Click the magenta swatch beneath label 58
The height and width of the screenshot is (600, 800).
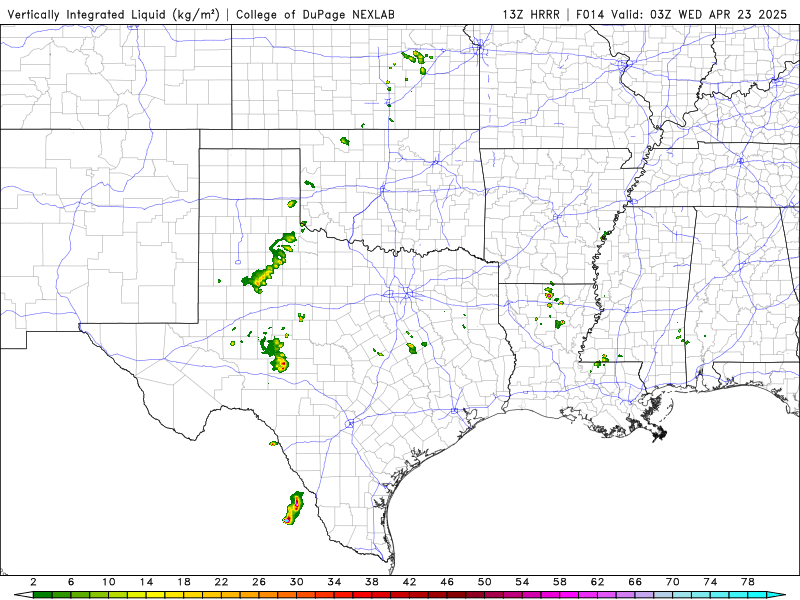[569, 595]
